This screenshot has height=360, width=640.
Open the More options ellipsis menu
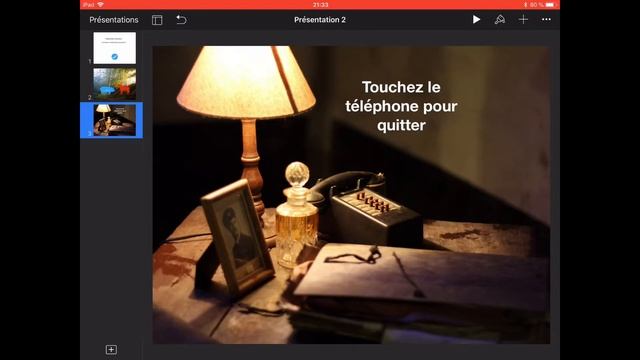click(546, 19)
